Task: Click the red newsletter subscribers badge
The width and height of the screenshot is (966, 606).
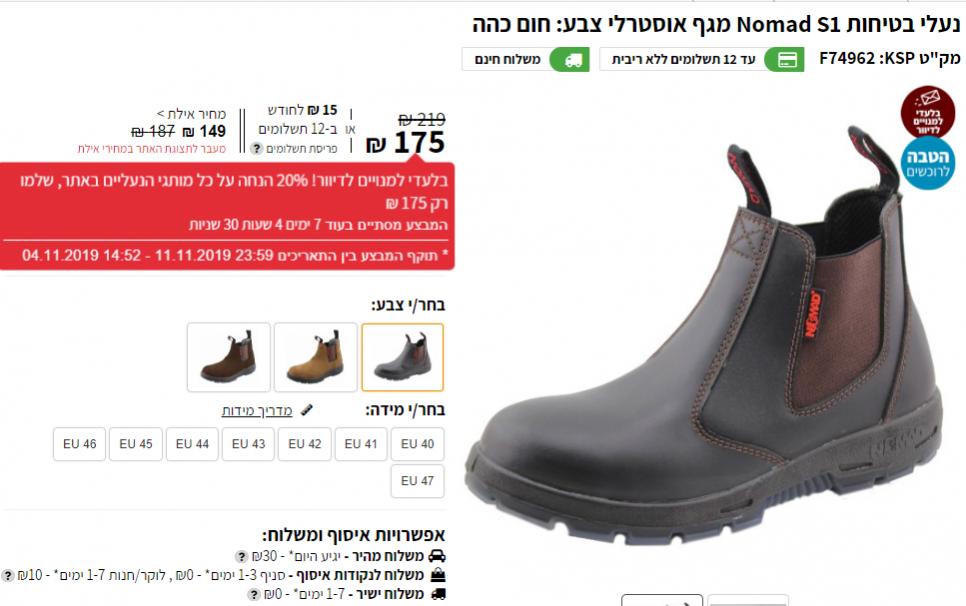Action: [928, 112]
